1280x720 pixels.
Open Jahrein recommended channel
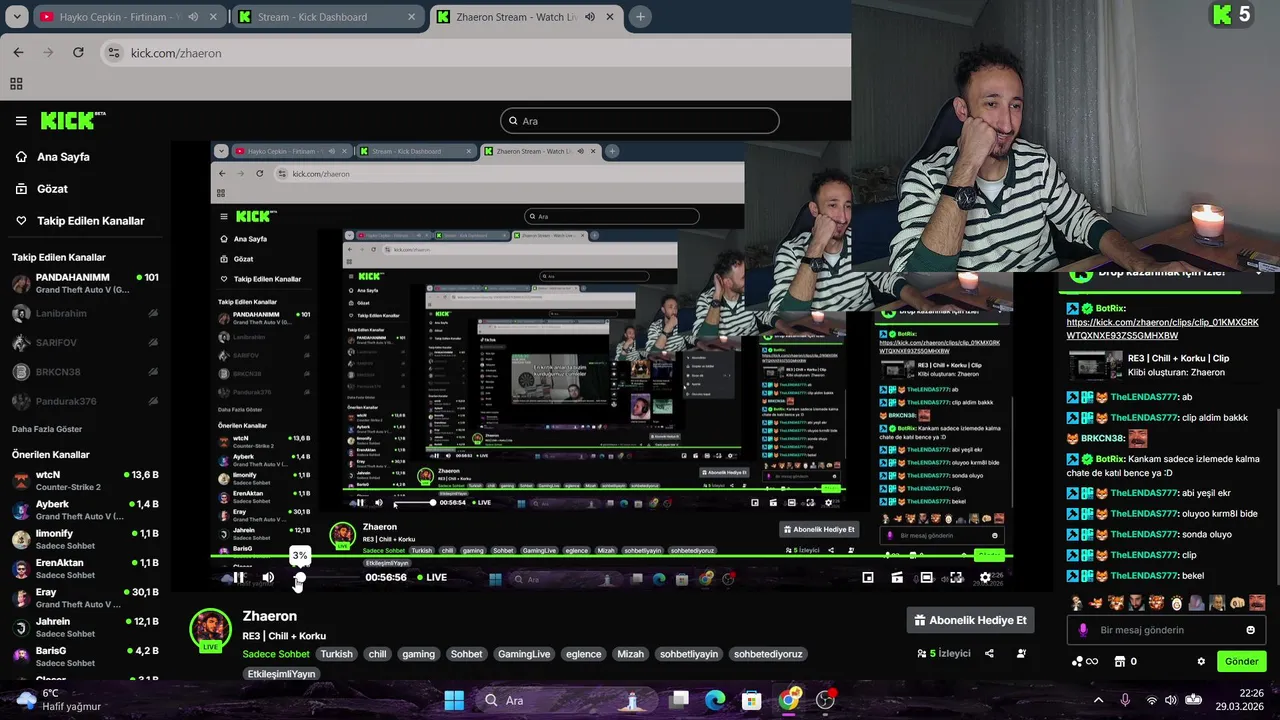tap(85, 627)
